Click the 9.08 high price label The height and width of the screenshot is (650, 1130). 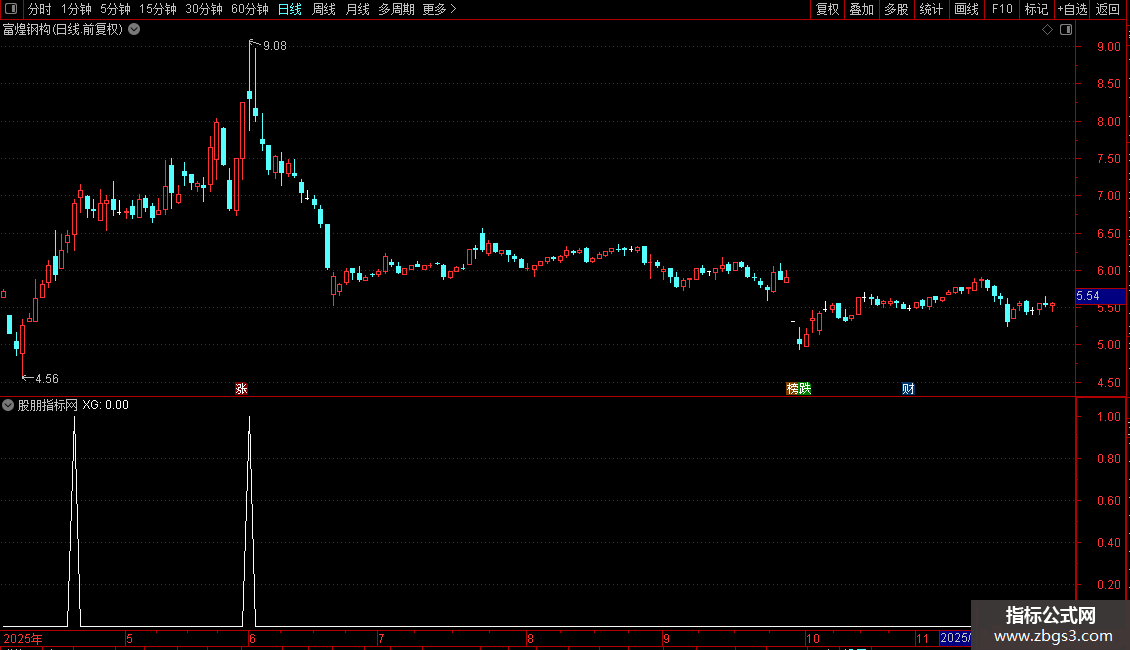pyautogui.click(x=275, y=46)
